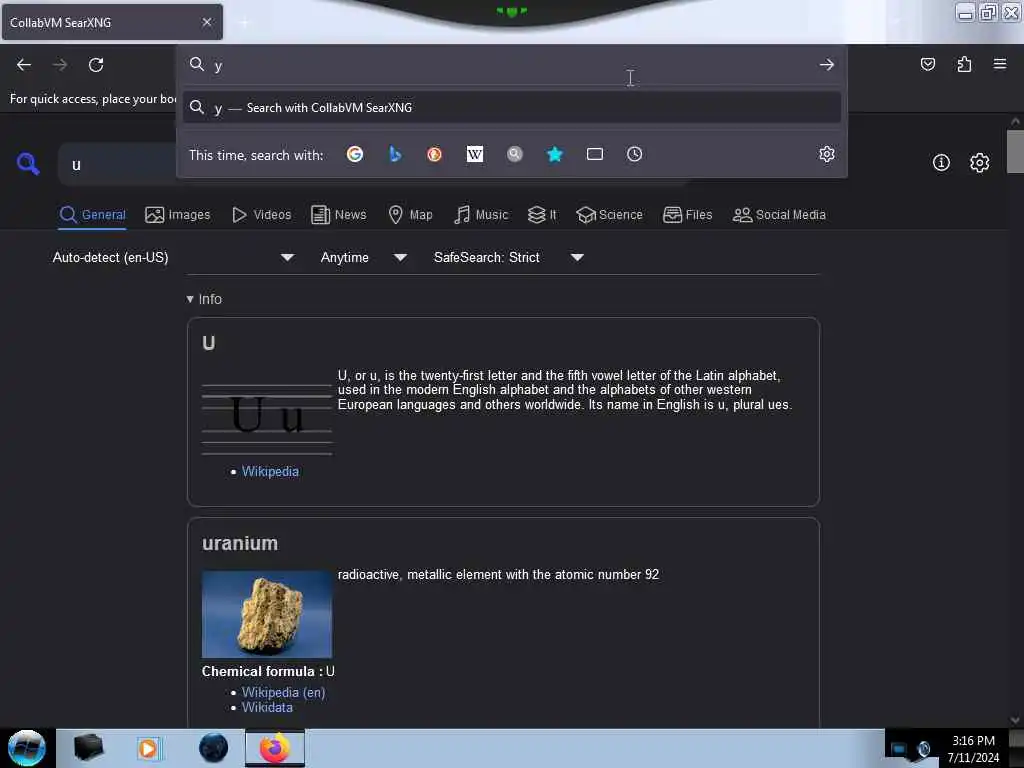Open search settings gear in the URL dropdown
1024x768 pixels.
click(x=826, y=154)
